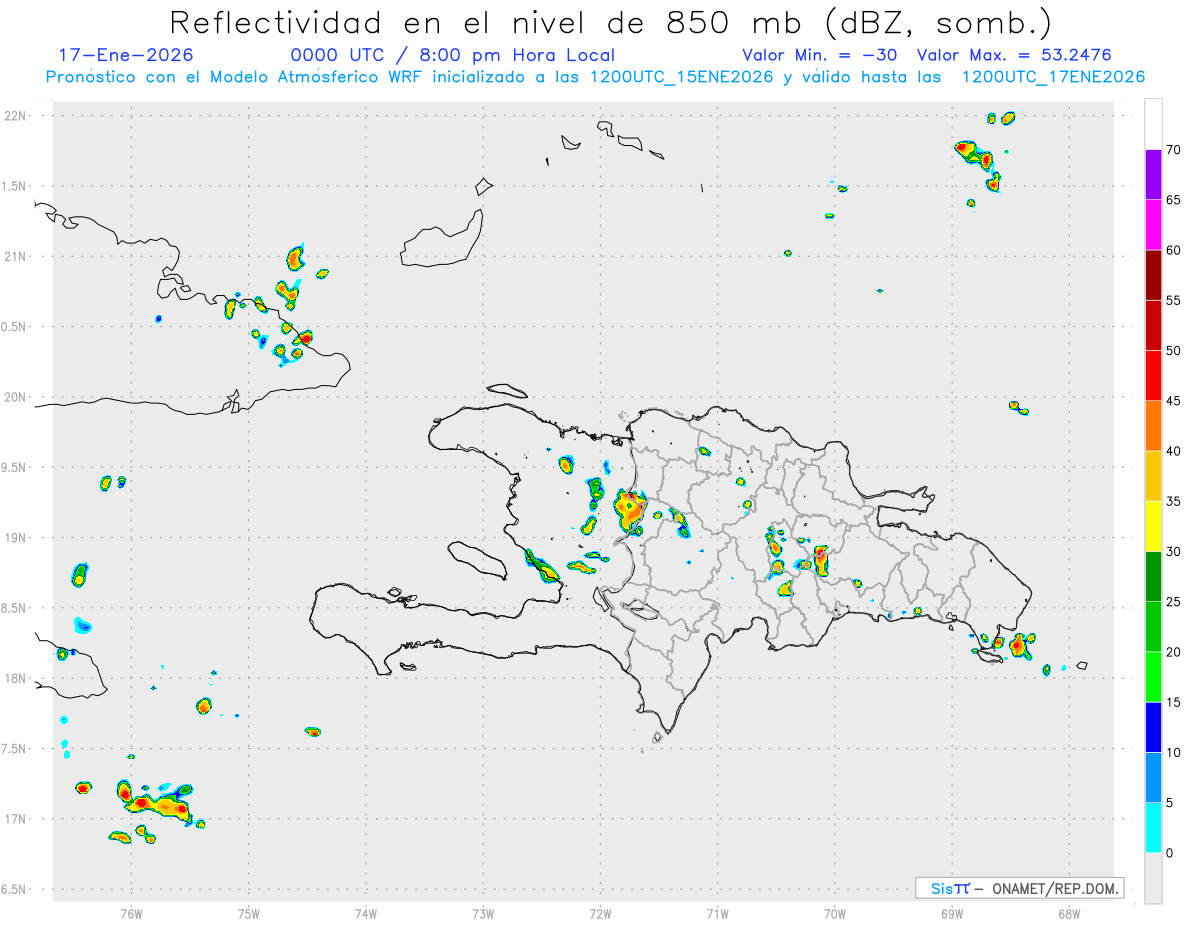
Task: Click the 'Valor Min. = -30' readout
Action: coord(820,55)
